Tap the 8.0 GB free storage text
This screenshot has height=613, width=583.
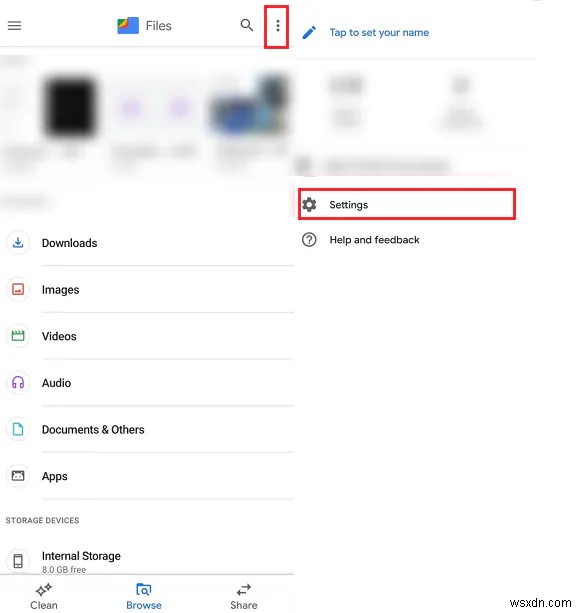point(64,570)
